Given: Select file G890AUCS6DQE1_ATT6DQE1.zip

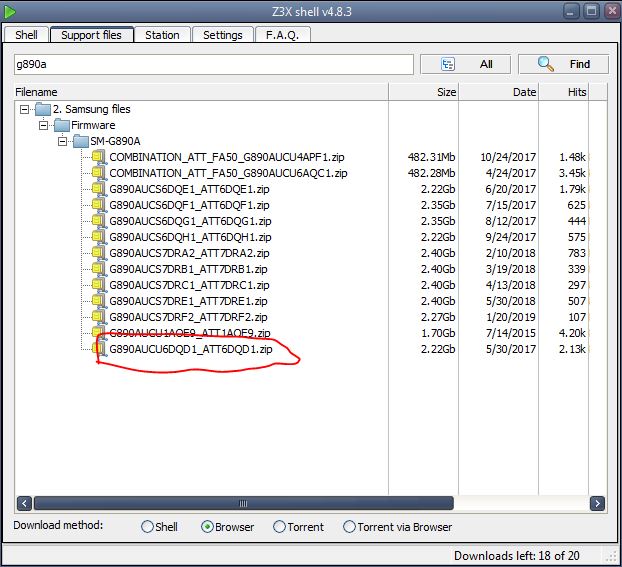Looking at the screenshot, I should (189, 189).
